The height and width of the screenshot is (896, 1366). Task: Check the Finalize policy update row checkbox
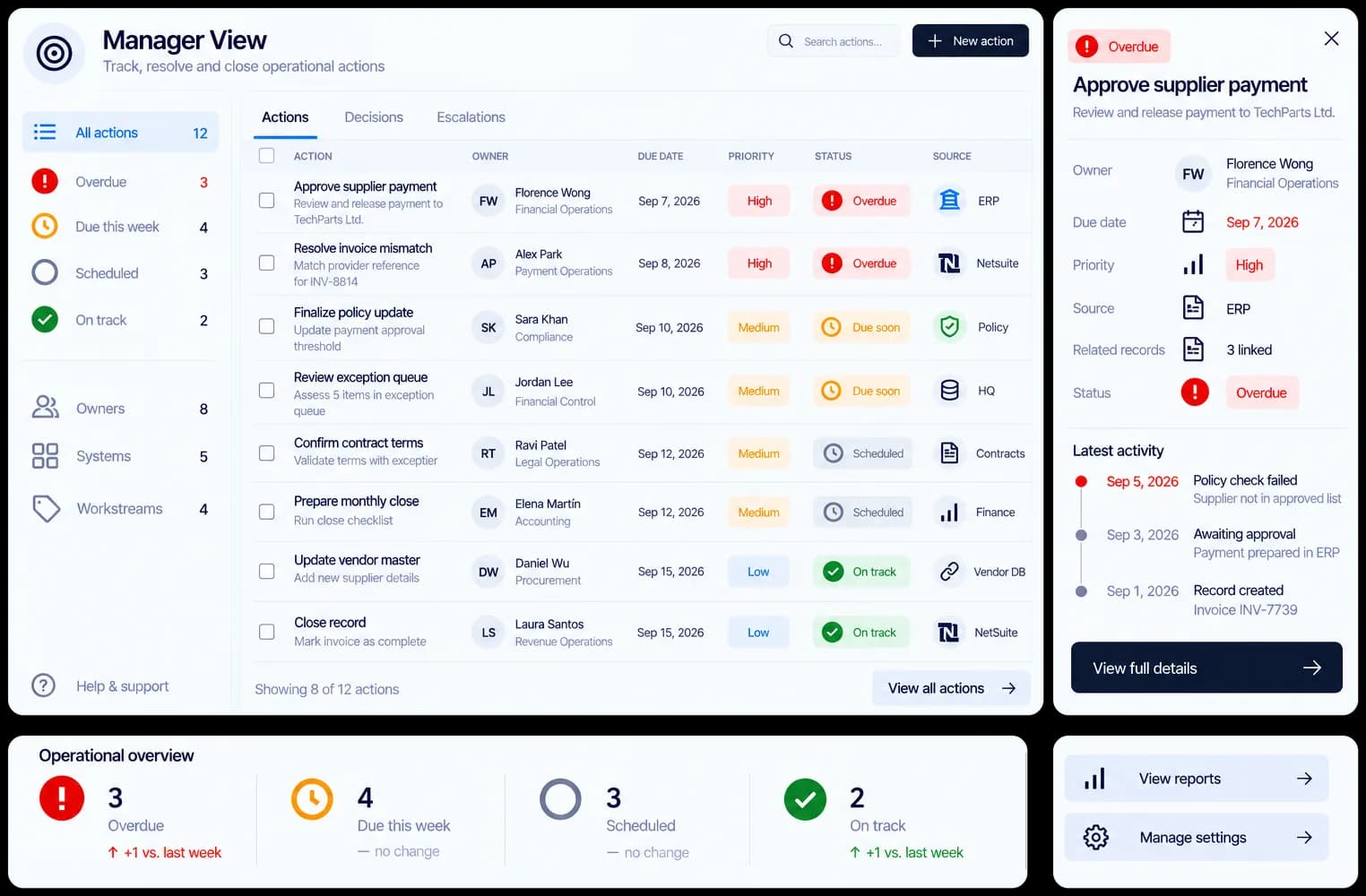coord(266,326)
